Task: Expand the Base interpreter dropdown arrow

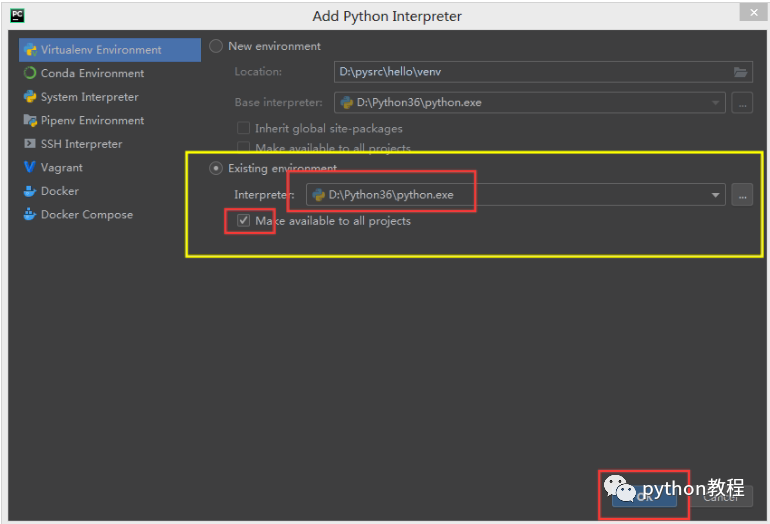Action: click(715, 103)
